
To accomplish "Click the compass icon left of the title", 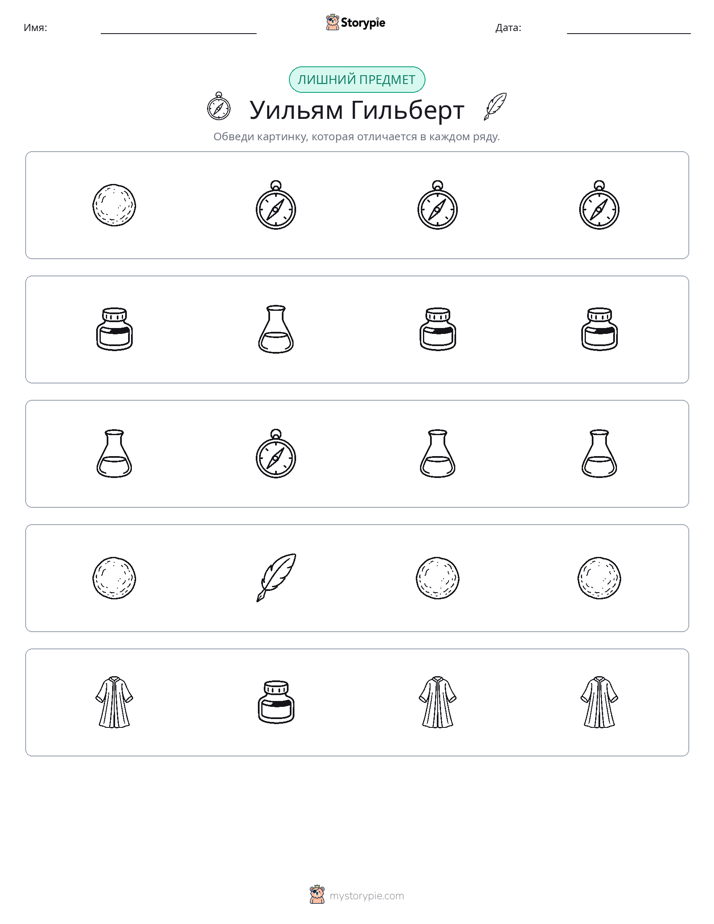I will 219,107.
